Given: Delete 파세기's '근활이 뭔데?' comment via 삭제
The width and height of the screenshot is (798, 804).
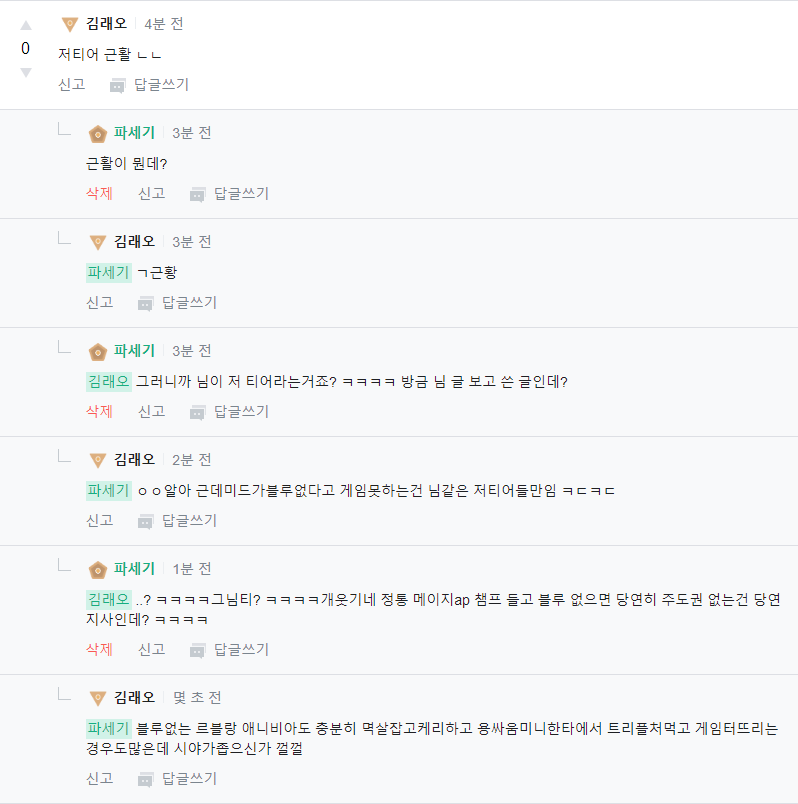Looking at the screenshot, I should tap(98, 193).
